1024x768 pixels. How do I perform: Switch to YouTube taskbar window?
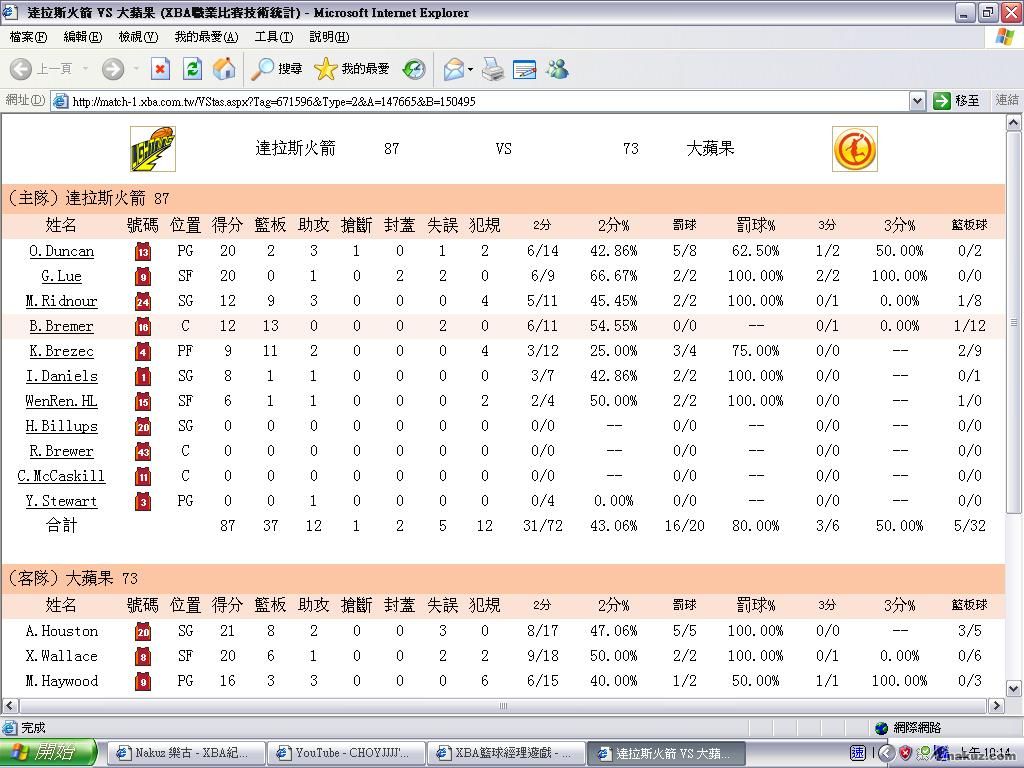346,753
